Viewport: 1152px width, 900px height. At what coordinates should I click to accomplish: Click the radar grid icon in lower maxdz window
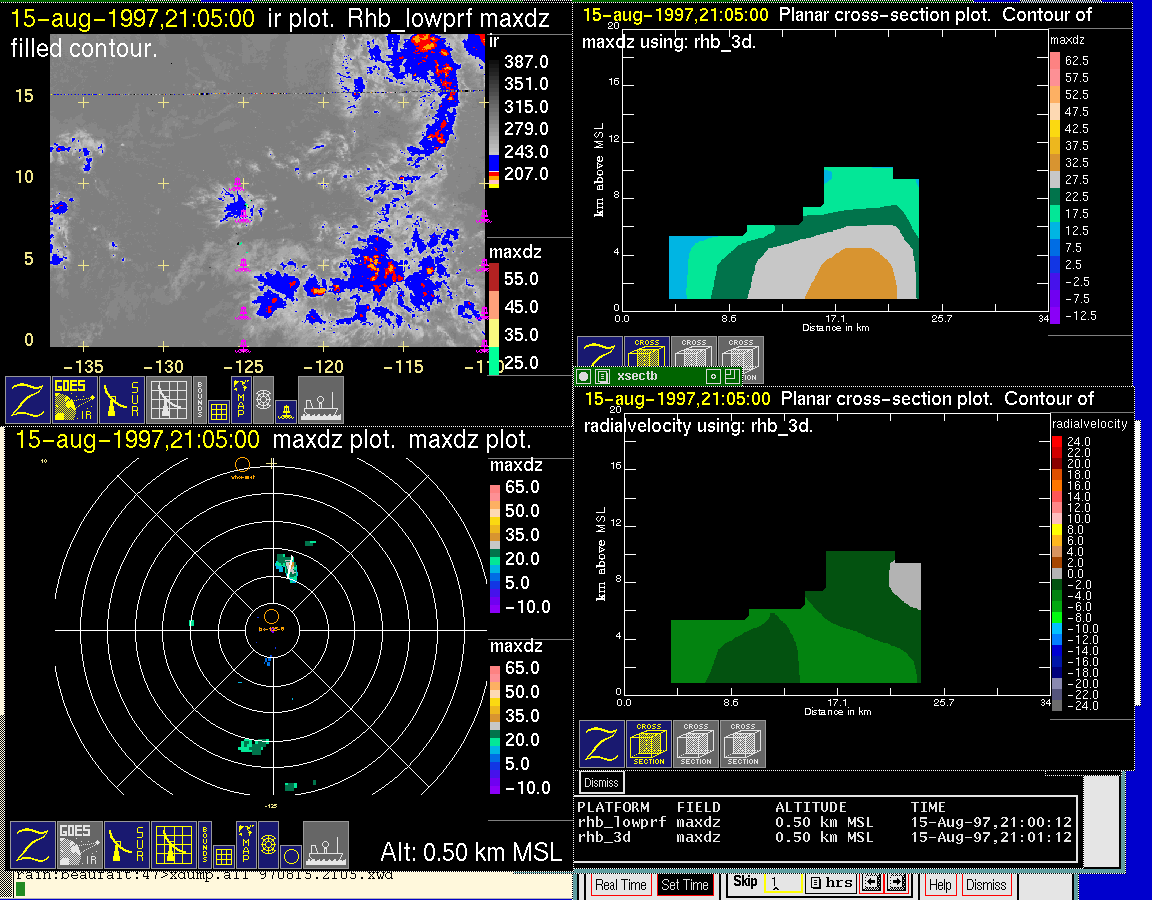[172, 844]
